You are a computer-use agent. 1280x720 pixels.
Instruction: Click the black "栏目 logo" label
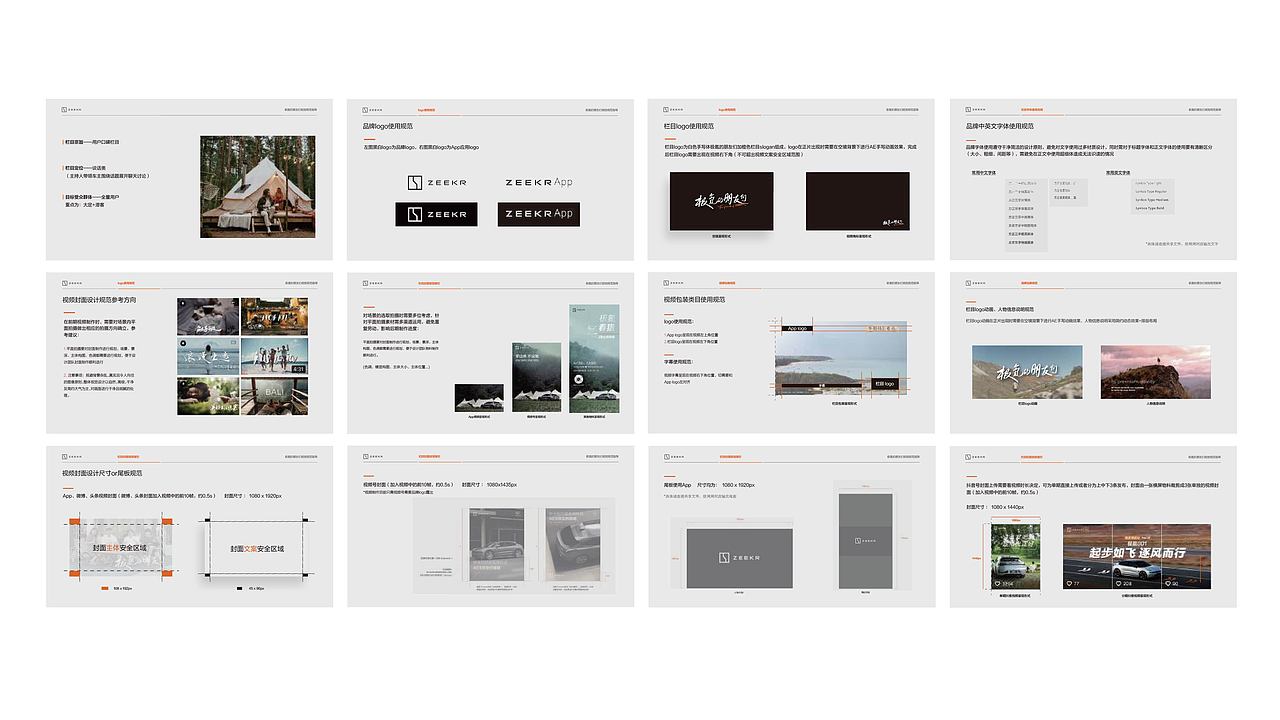884,383
